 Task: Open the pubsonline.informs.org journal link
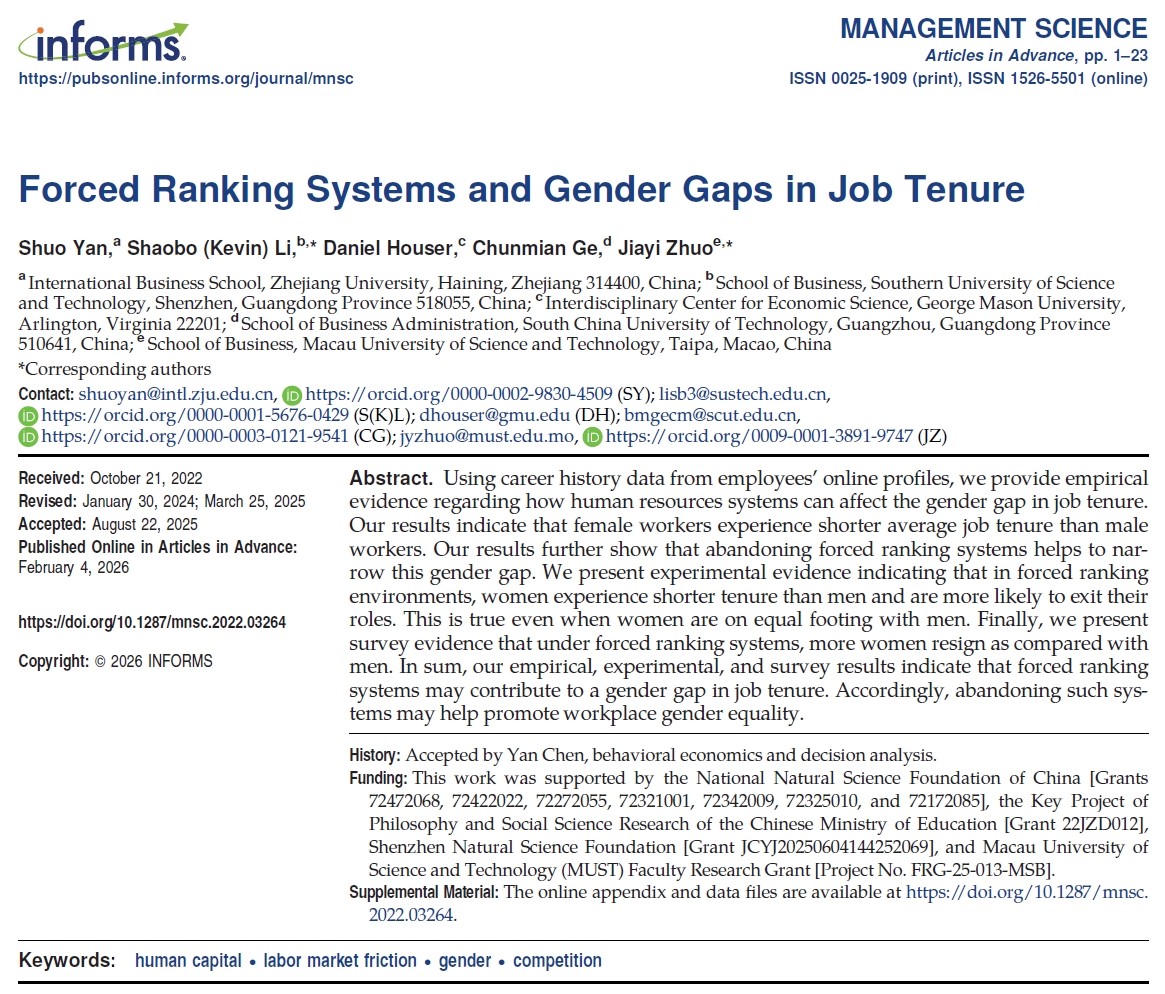(x=186, y=79)
